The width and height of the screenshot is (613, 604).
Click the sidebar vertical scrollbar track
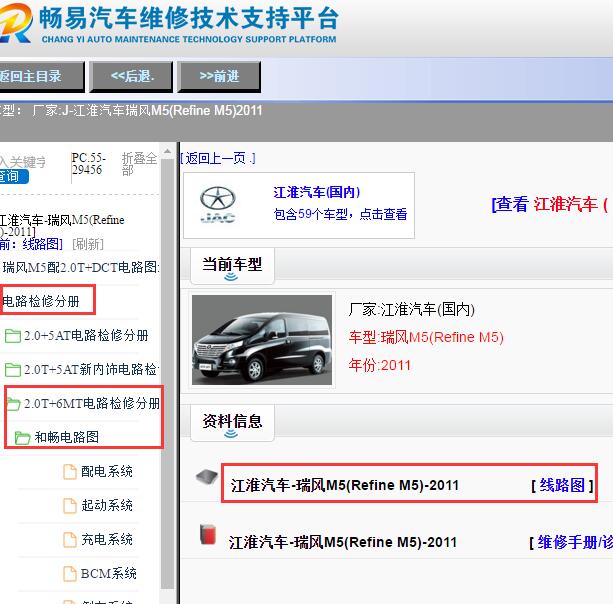[167, 375]
